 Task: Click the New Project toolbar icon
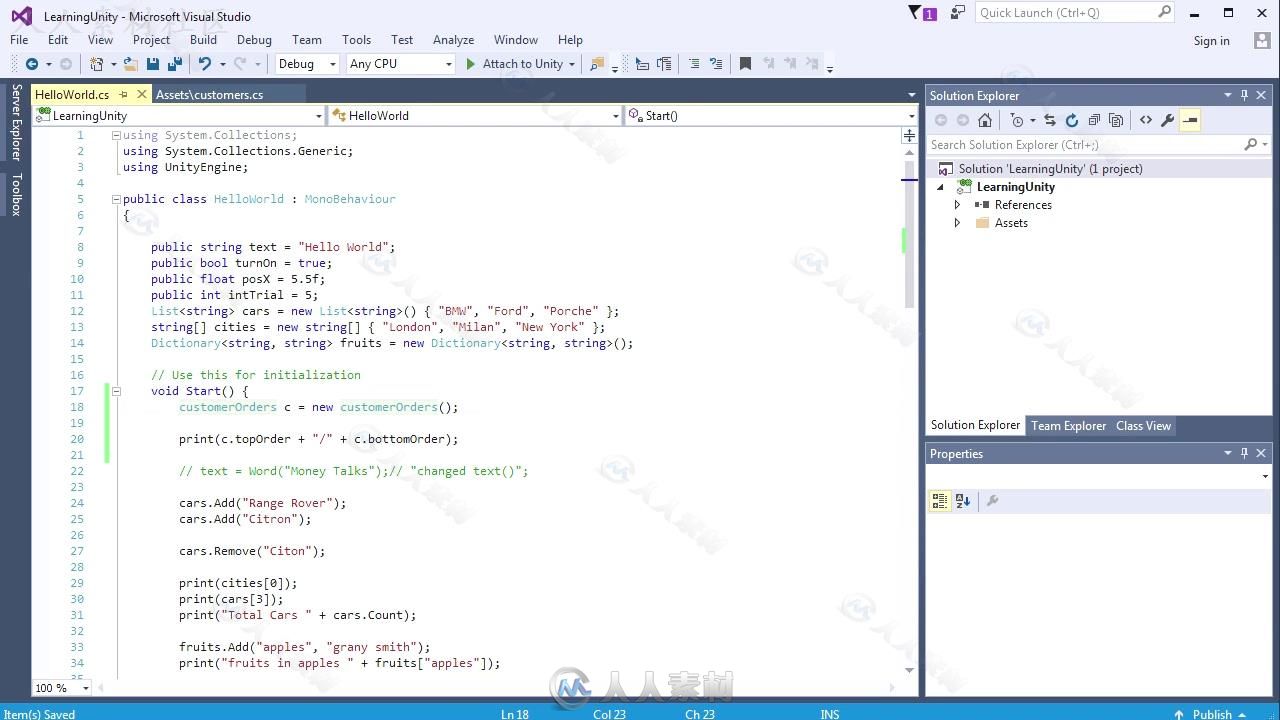96,64
